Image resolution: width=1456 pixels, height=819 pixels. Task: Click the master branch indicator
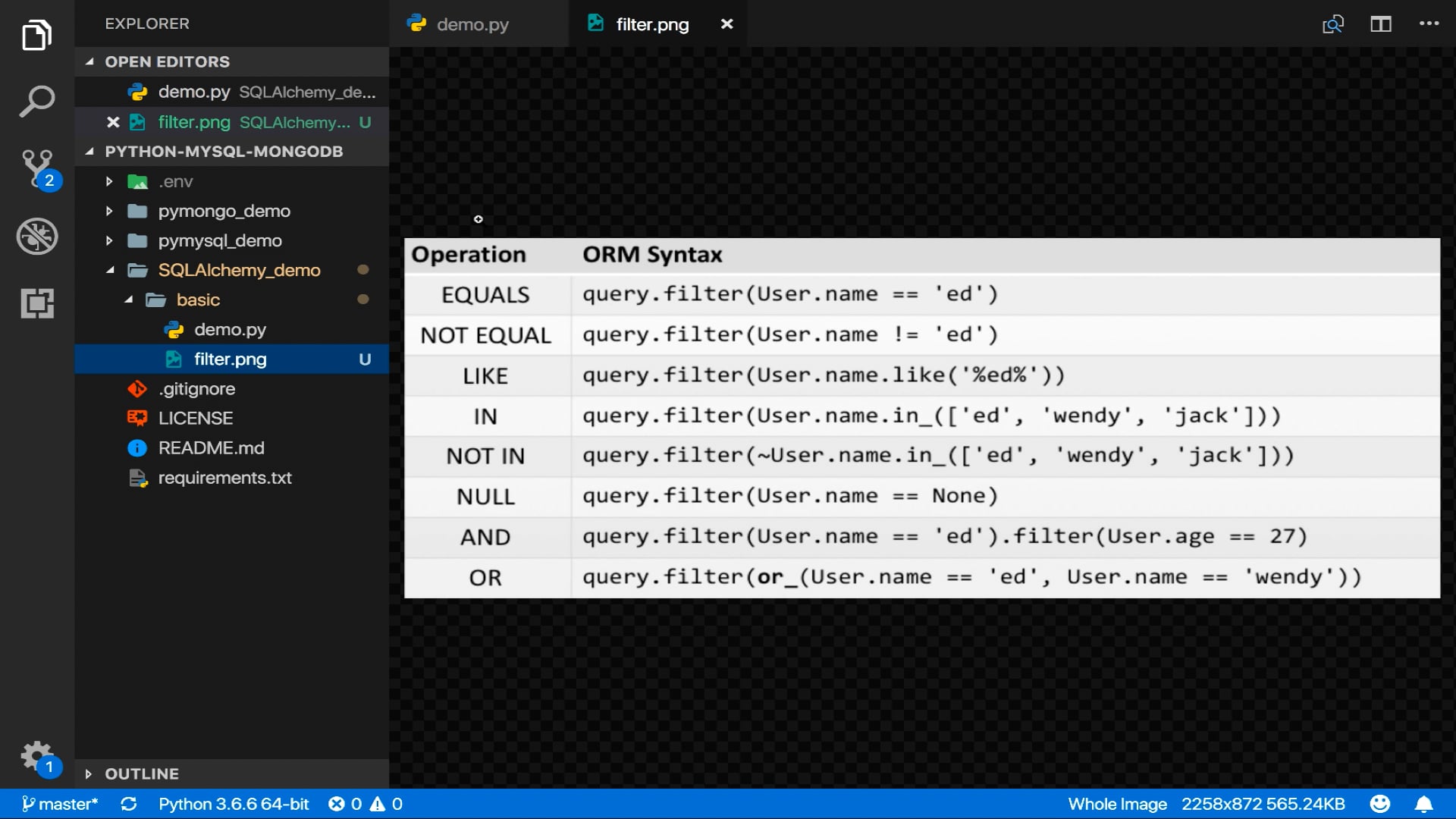point(61,804)
